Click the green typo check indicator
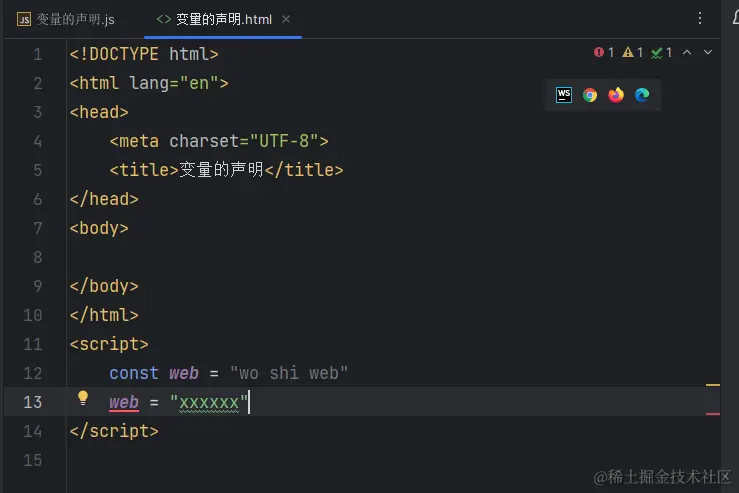The width and height of the screenshot is (739, 493). pos(661,52)
